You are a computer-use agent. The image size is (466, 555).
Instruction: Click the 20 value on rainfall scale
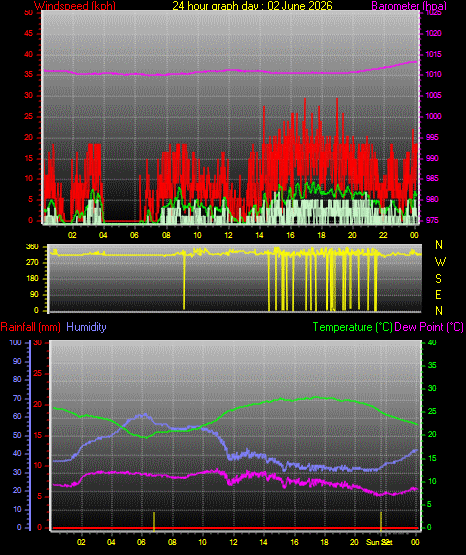[38, 404]
